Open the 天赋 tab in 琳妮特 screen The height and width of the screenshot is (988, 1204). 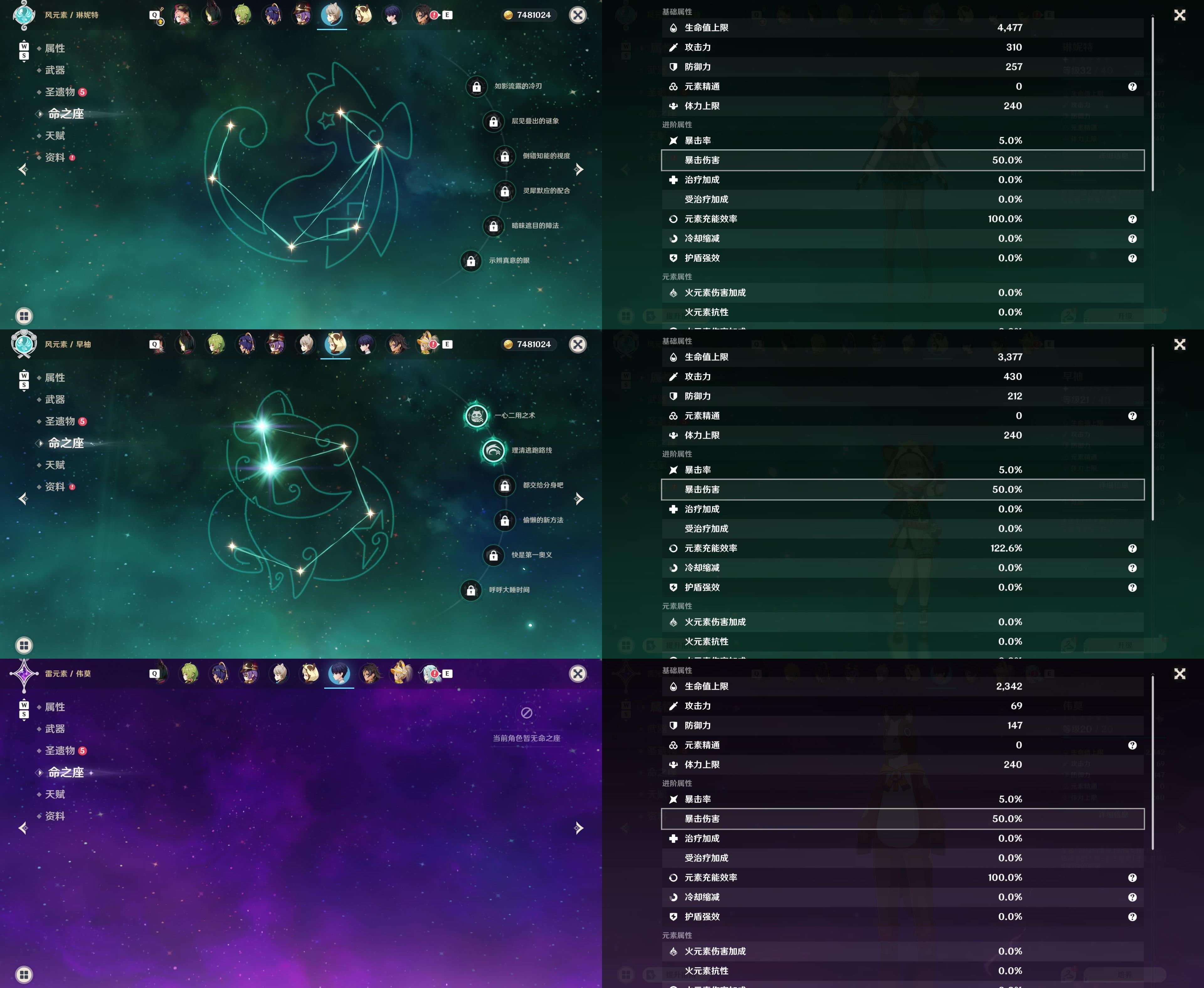click(55, 135)
